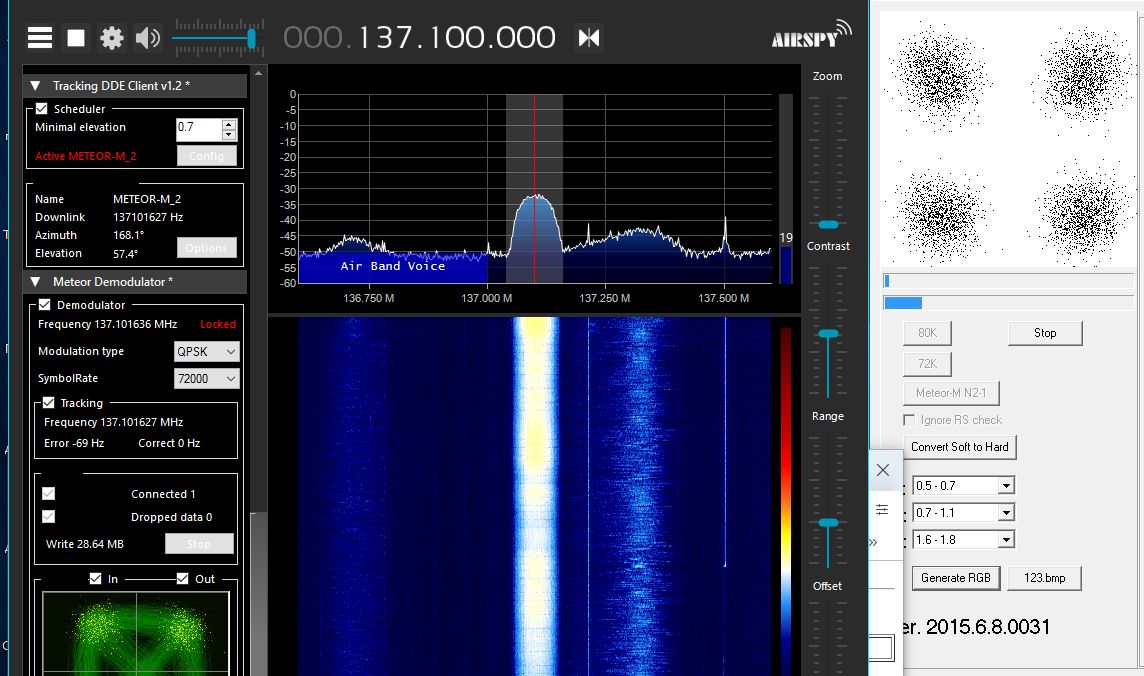Click the Generate RGB button
1144x676 pixels.
pos(956,578)
